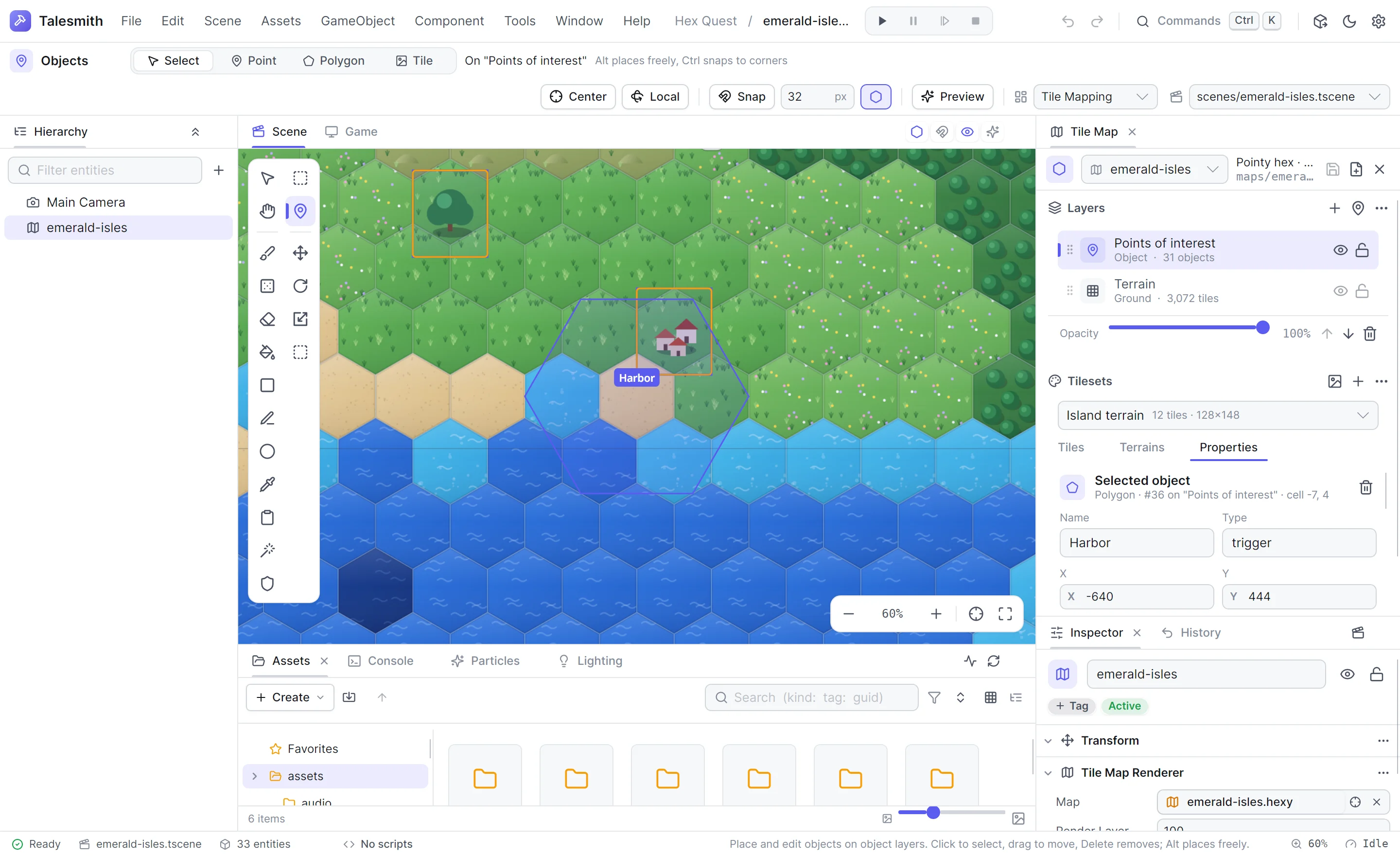The height and width of the screenshot is (856, 1400).
Task: Switch to the Console tab
Action: pos(380,660)
